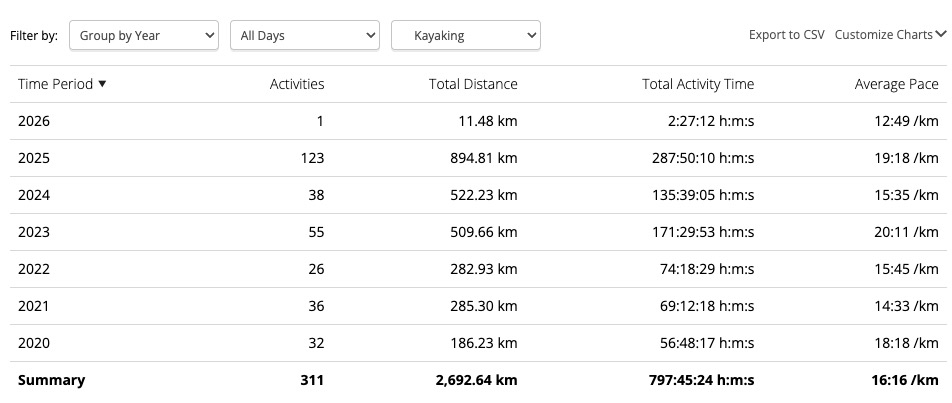Click the Total Distance column header
This screenshot has height=403, width=952.
tap(473, 85)
